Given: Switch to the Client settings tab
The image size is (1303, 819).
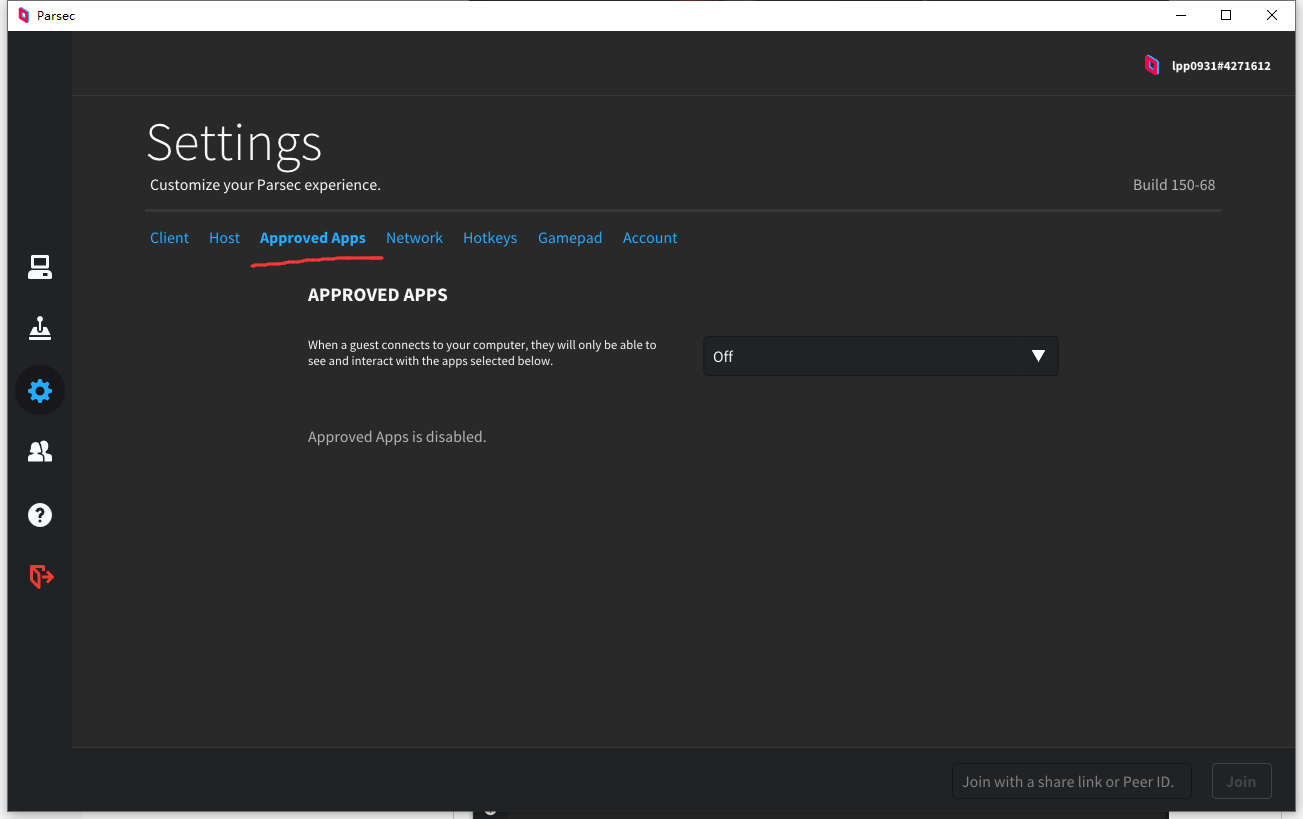Looking at the screenshot, I should click(169, 238).
